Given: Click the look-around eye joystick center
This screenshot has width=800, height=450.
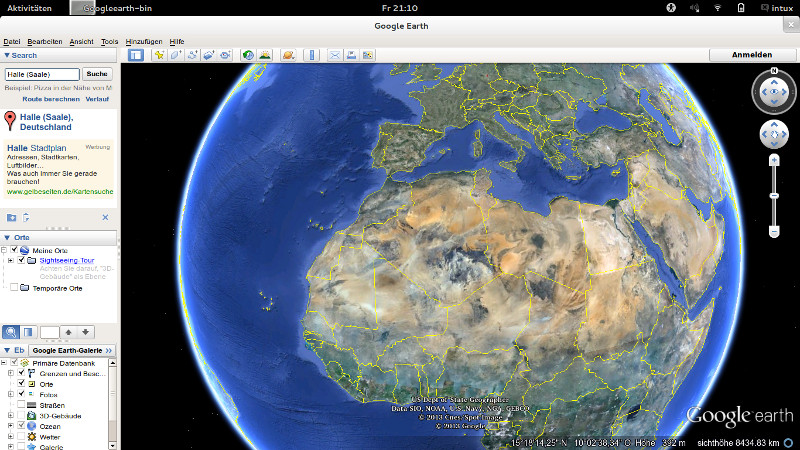Looking at the screenshot, I should click(774, 92).
